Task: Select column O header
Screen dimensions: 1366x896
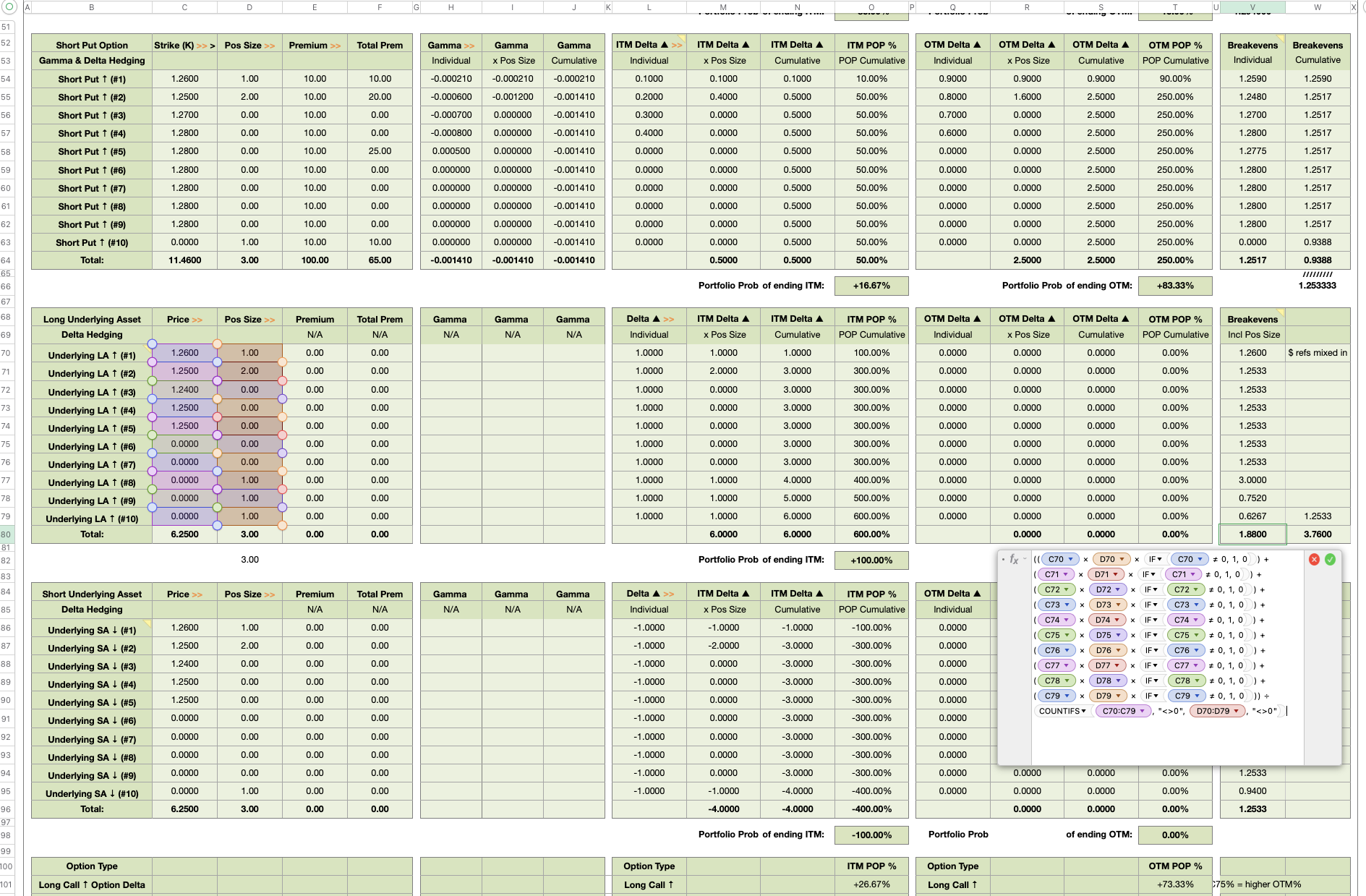Action: click(x=871, y=7)
